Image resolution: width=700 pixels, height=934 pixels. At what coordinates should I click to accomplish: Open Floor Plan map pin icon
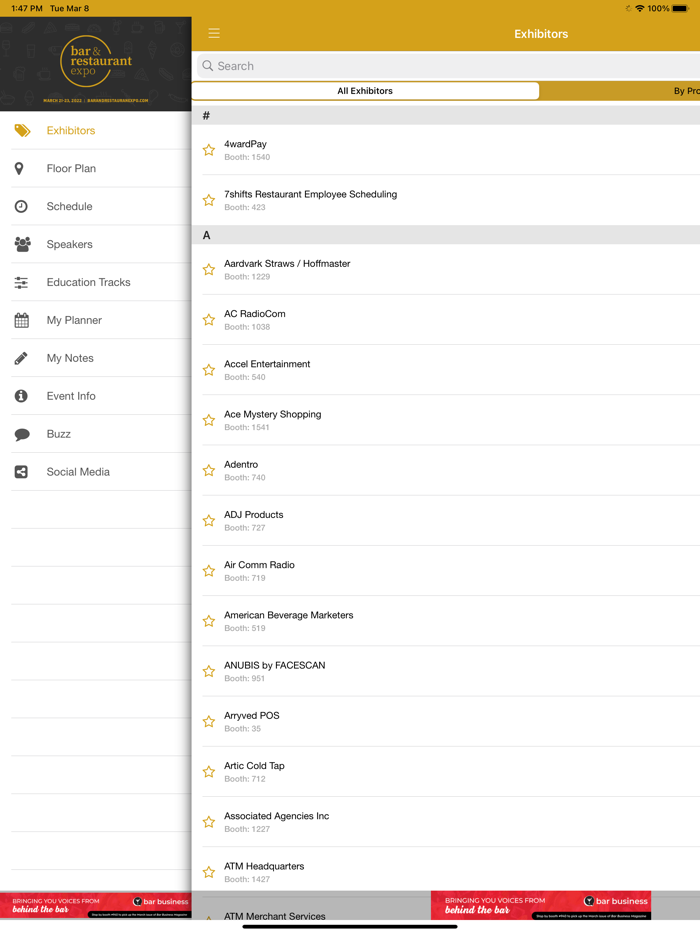20,169
